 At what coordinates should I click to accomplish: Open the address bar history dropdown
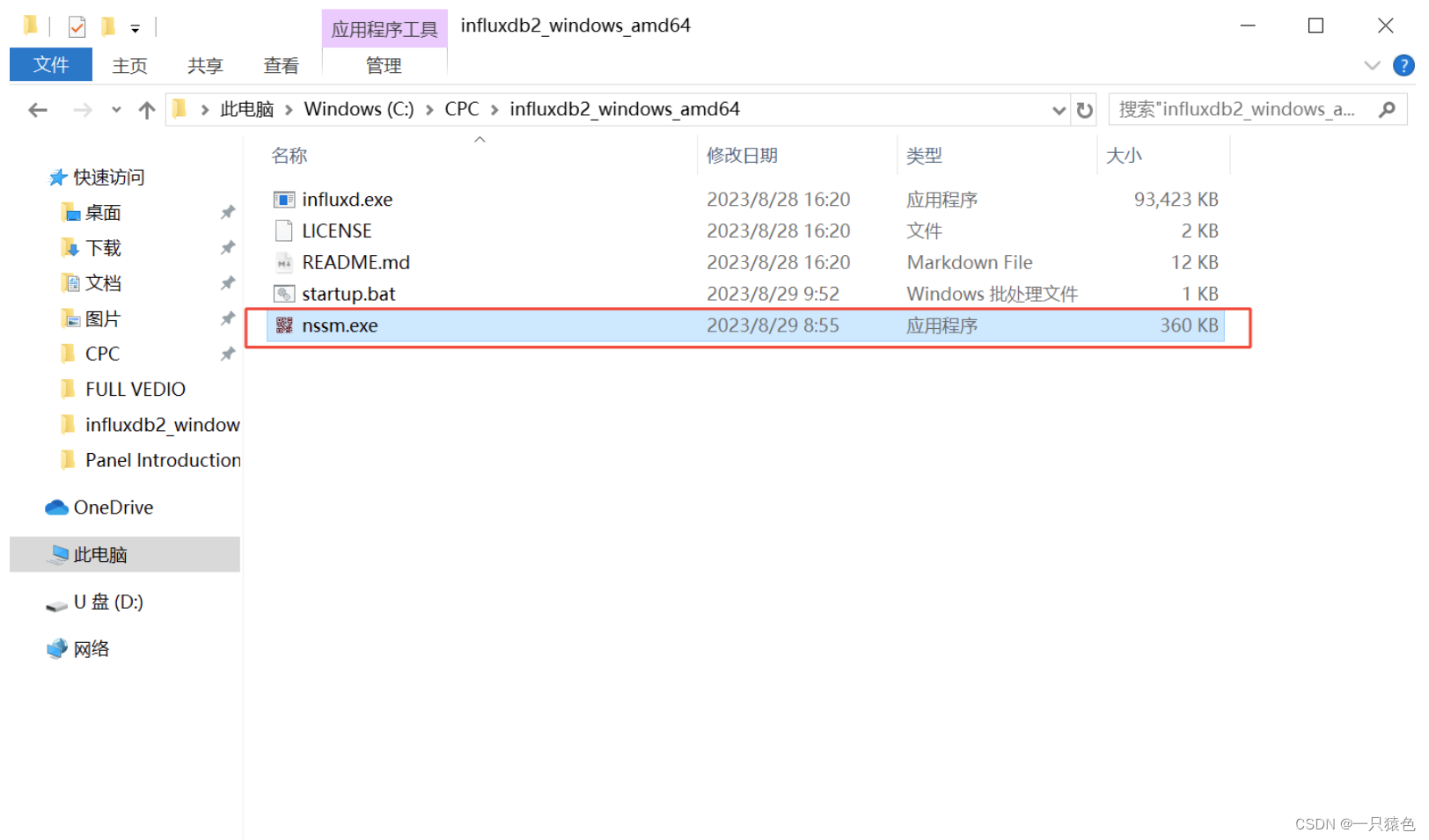1058,109
